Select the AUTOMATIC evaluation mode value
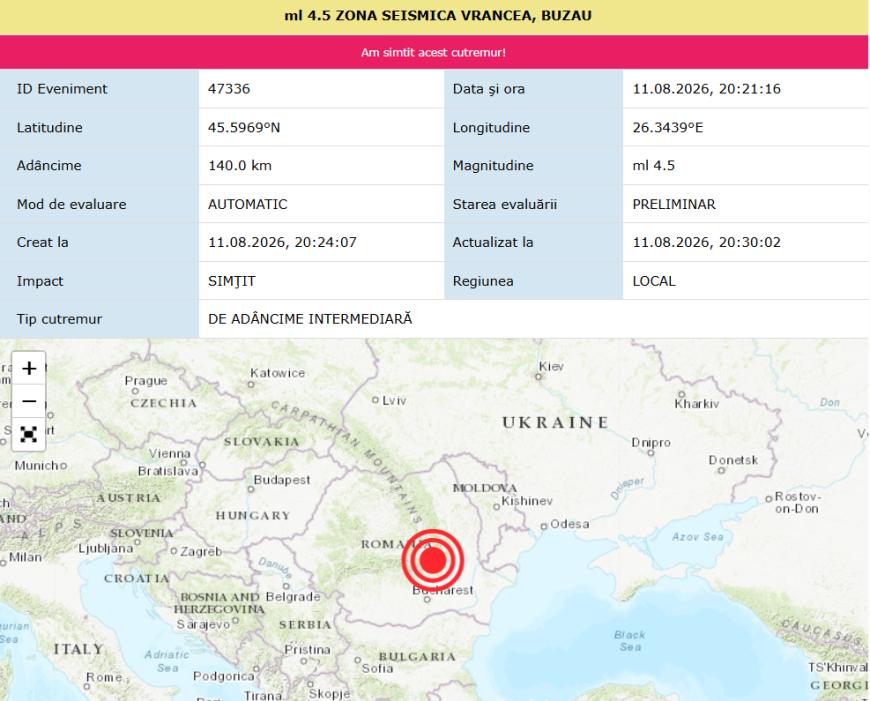870x701 pixels. [247, 204]
